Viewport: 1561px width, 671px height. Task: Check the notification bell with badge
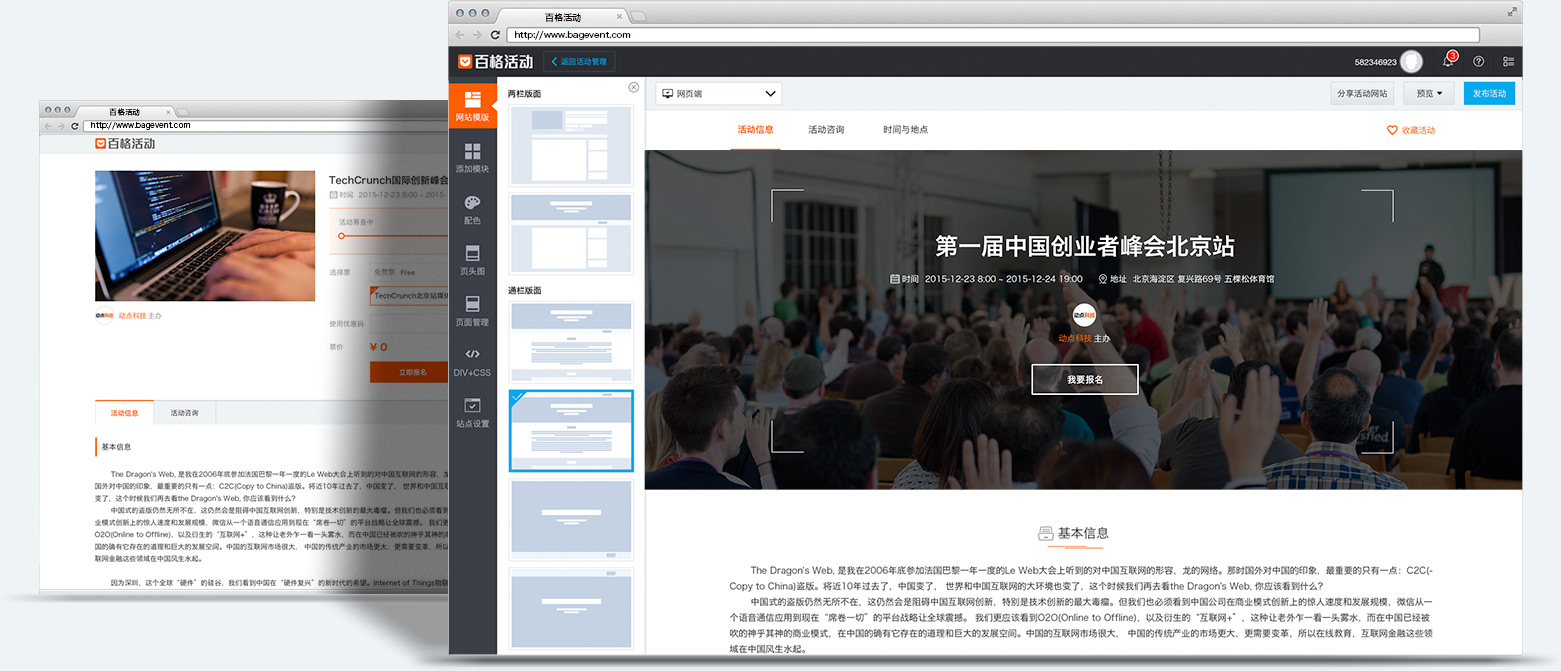[x=1448, y=61]
